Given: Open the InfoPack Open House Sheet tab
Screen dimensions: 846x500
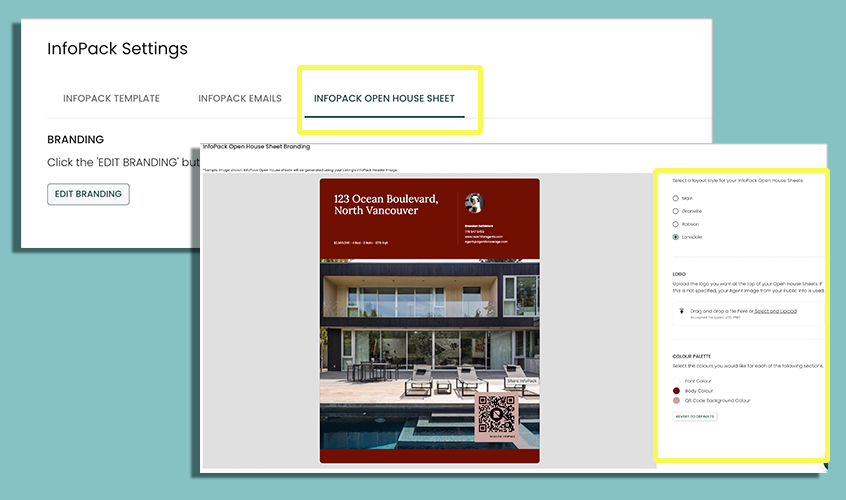Looking at the screenshot, I should point(384,99).
